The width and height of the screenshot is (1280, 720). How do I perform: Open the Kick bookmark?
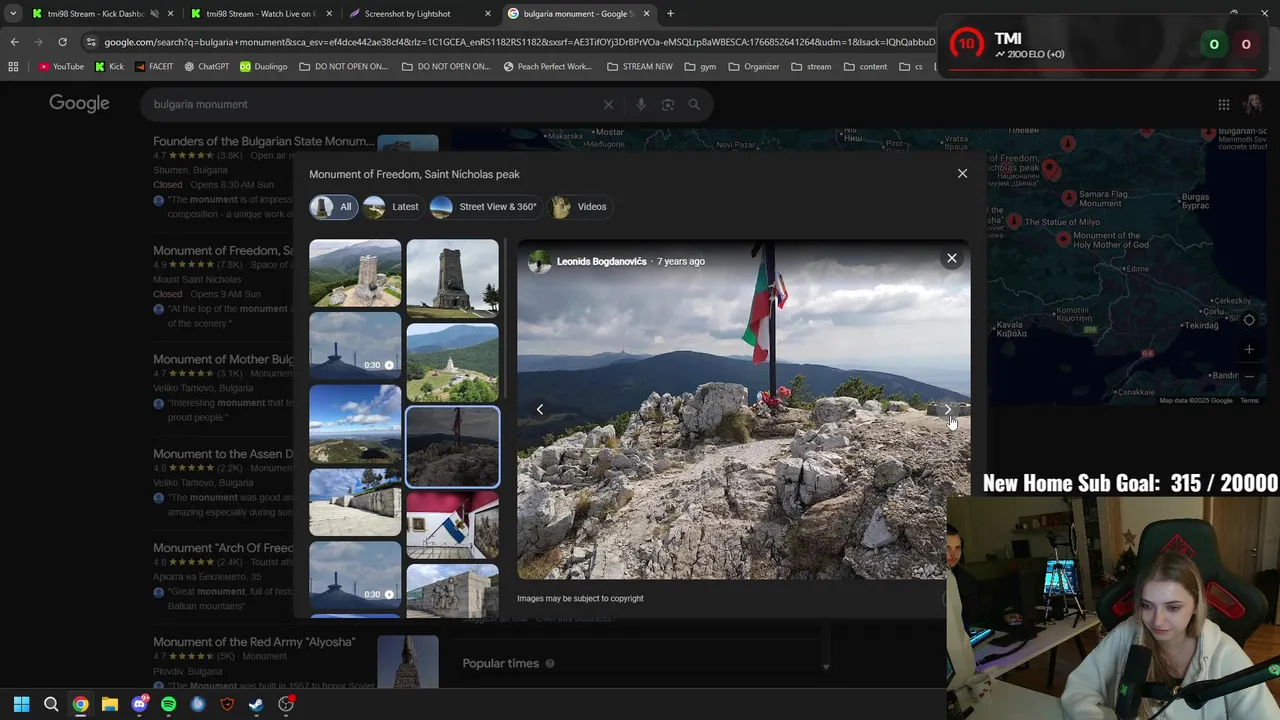(109, 67)
